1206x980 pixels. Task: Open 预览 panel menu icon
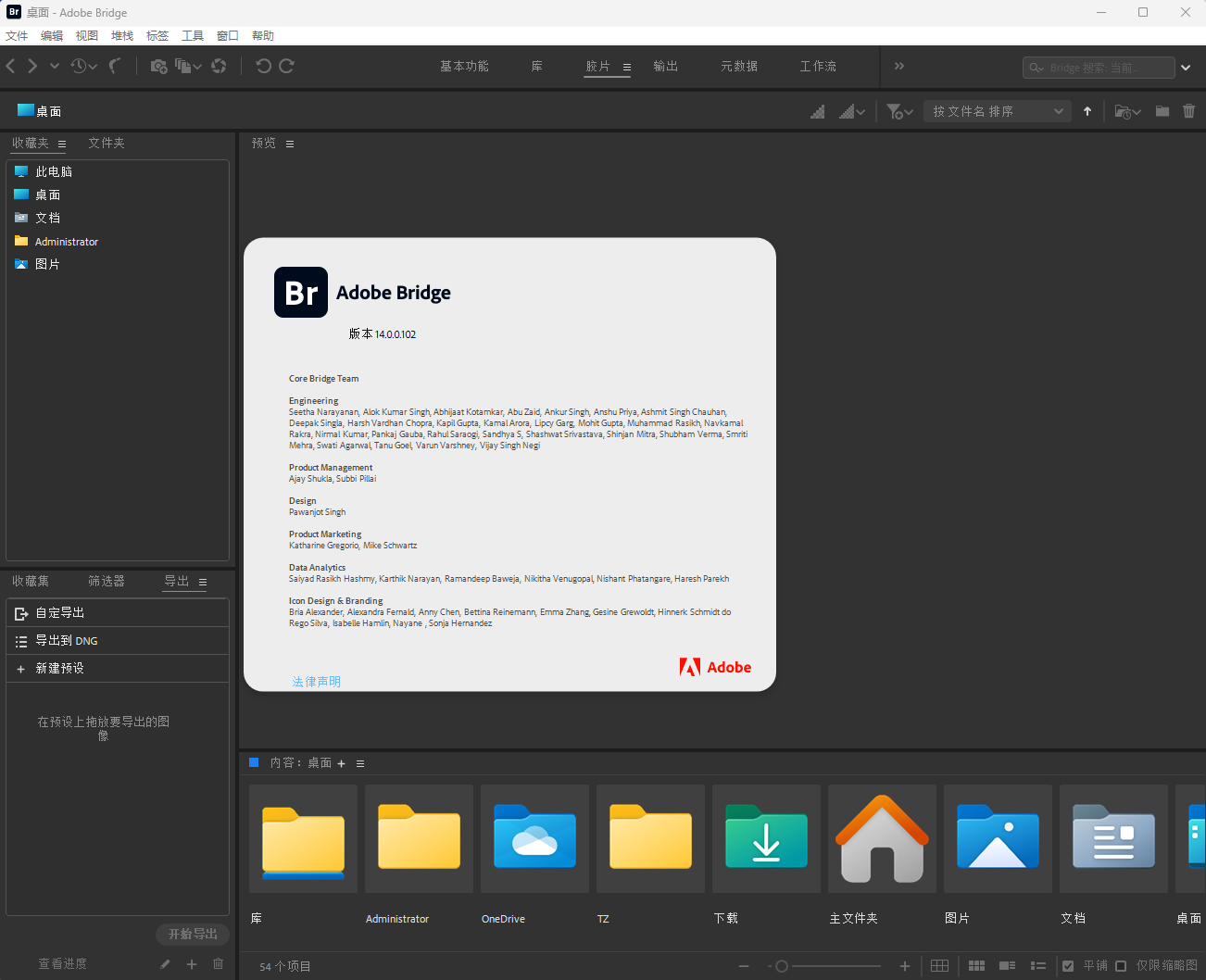(290, 144)
